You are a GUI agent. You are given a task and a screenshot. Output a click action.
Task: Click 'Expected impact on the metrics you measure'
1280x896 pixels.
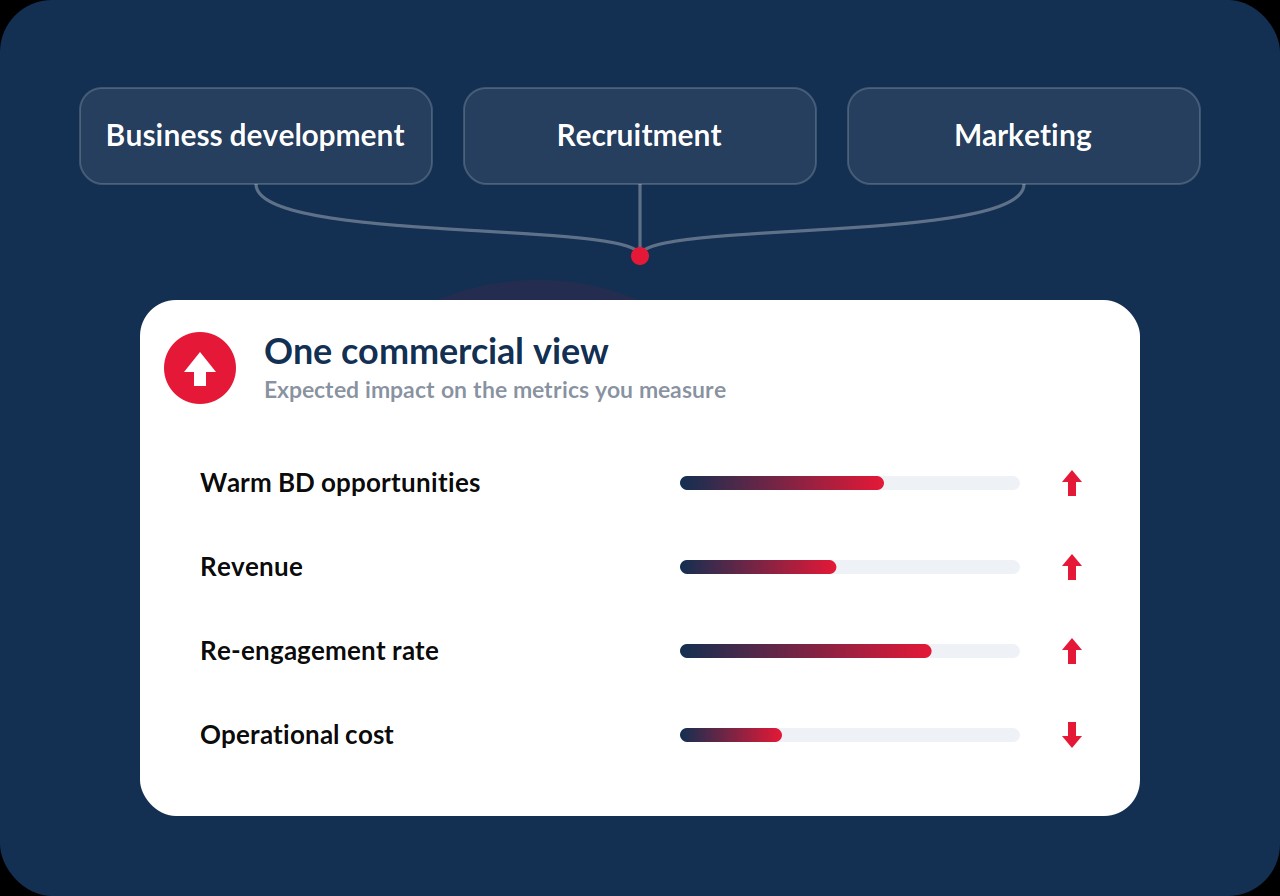495,391
